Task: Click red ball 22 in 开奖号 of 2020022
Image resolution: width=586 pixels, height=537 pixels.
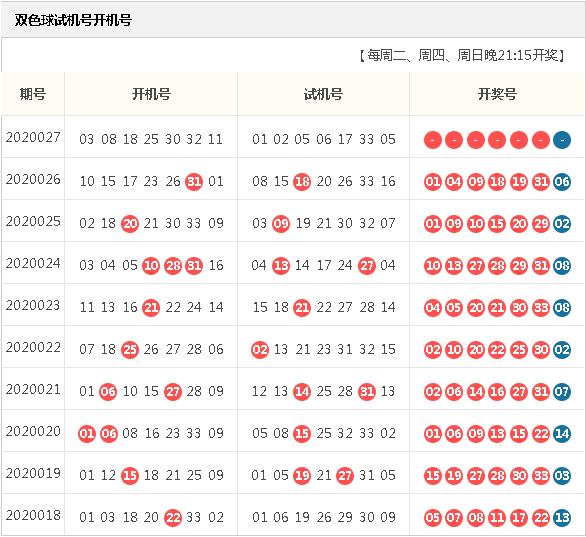Action: 497,350
